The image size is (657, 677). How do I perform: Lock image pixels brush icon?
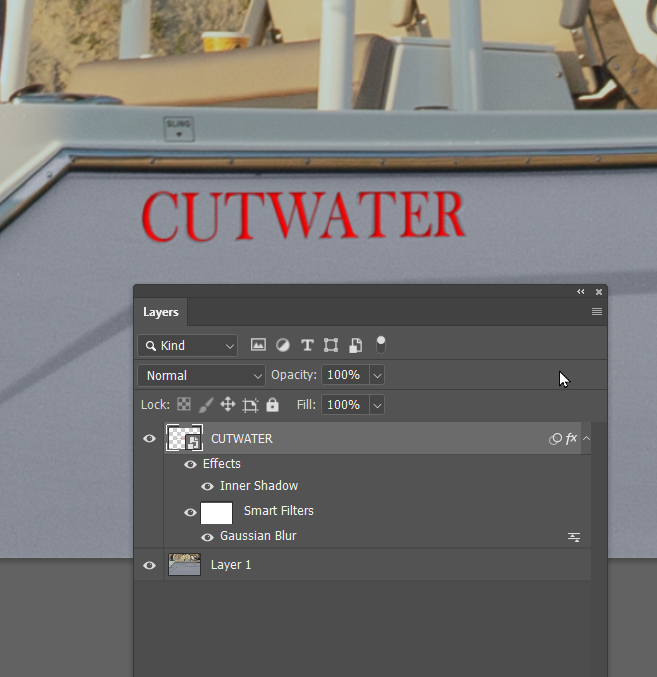point(206,405)
